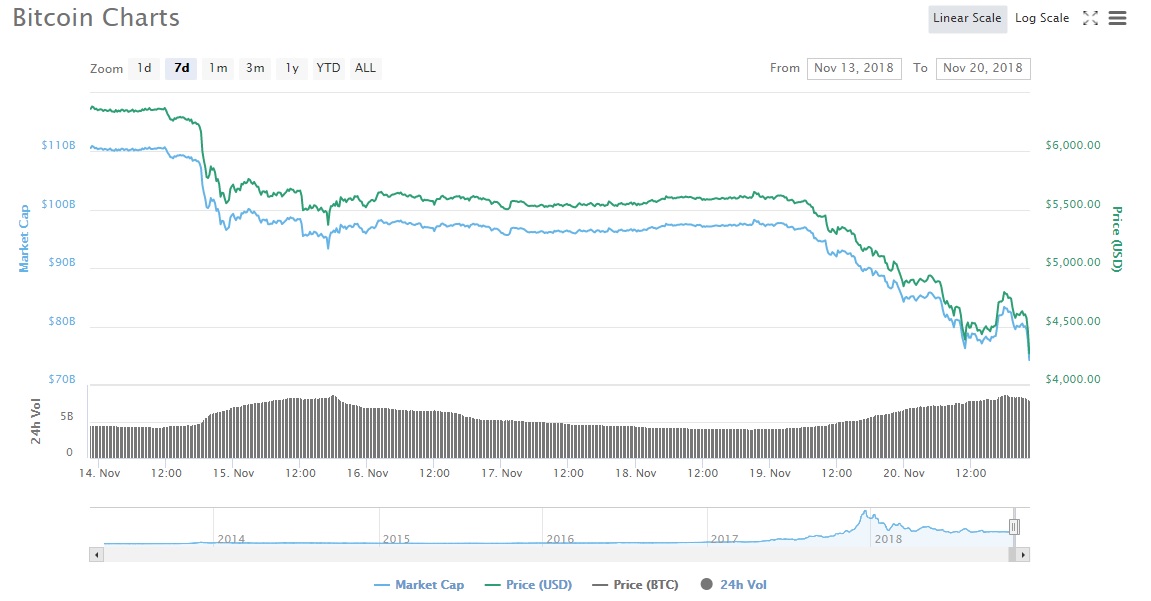
Task: Click the navigator right scroll arrow
Action: [x=1023, y=553]
